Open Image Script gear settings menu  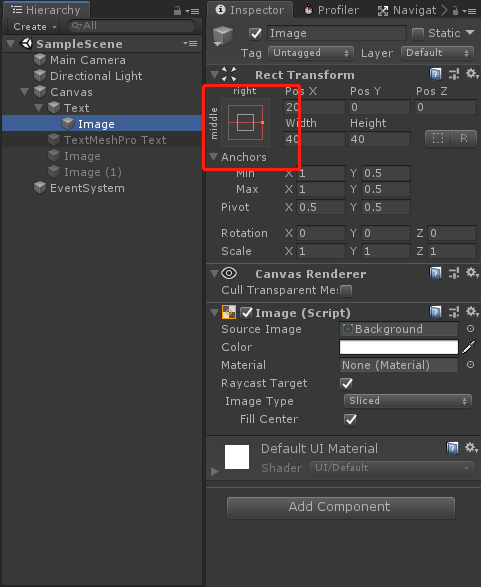[472, 312]
